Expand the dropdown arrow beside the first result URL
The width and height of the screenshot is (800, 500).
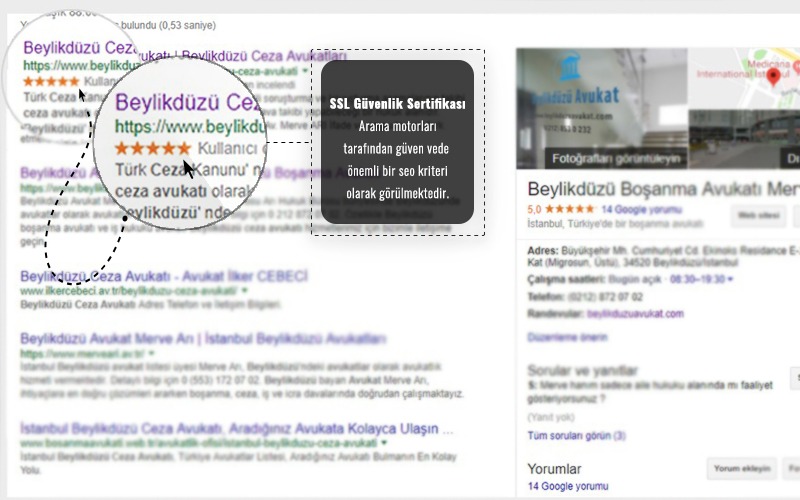pyautogui.click(x=305, y=70)
